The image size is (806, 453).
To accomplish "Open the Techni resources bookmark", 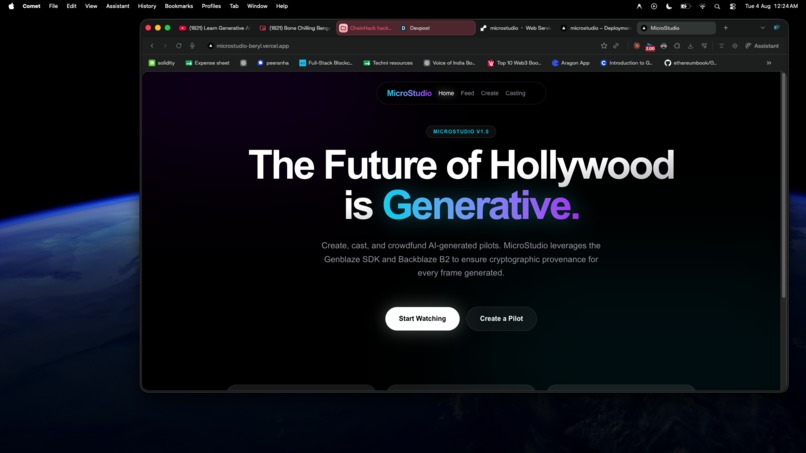I will tap(388, 63).
